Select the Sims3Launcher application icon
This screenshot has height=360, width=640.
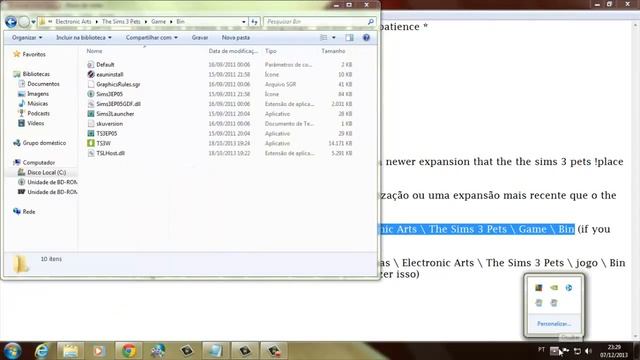(91, 113)
